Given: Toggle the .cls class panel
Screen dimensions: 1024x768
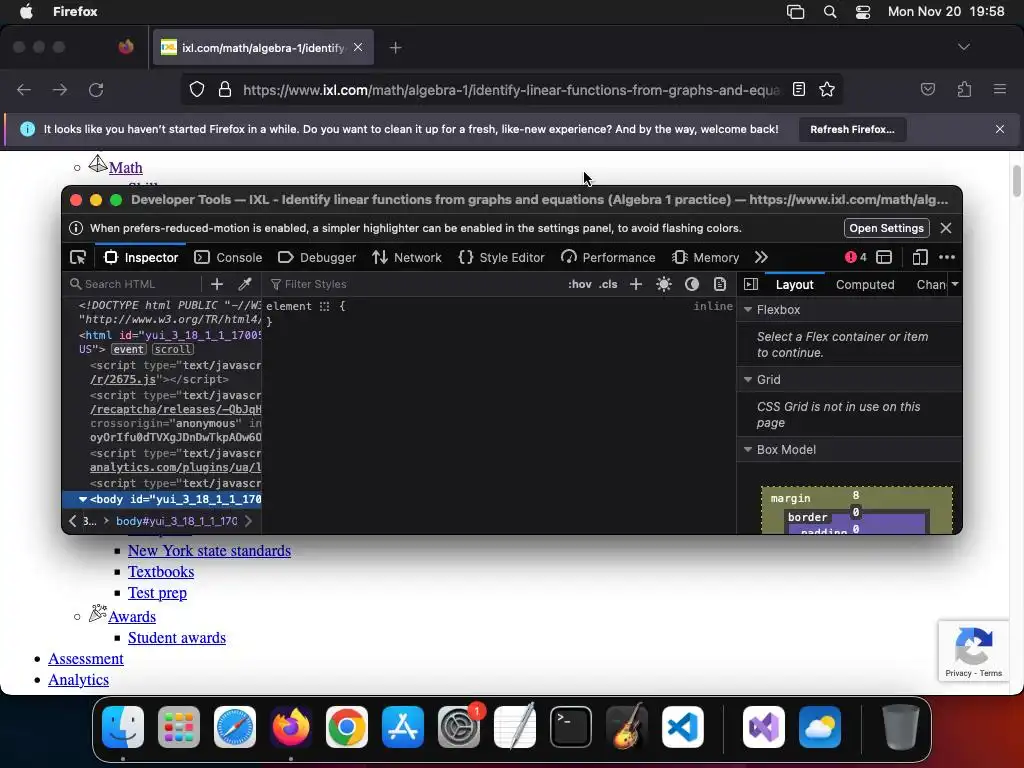Looking at the screenshot, I should (608, 284).
